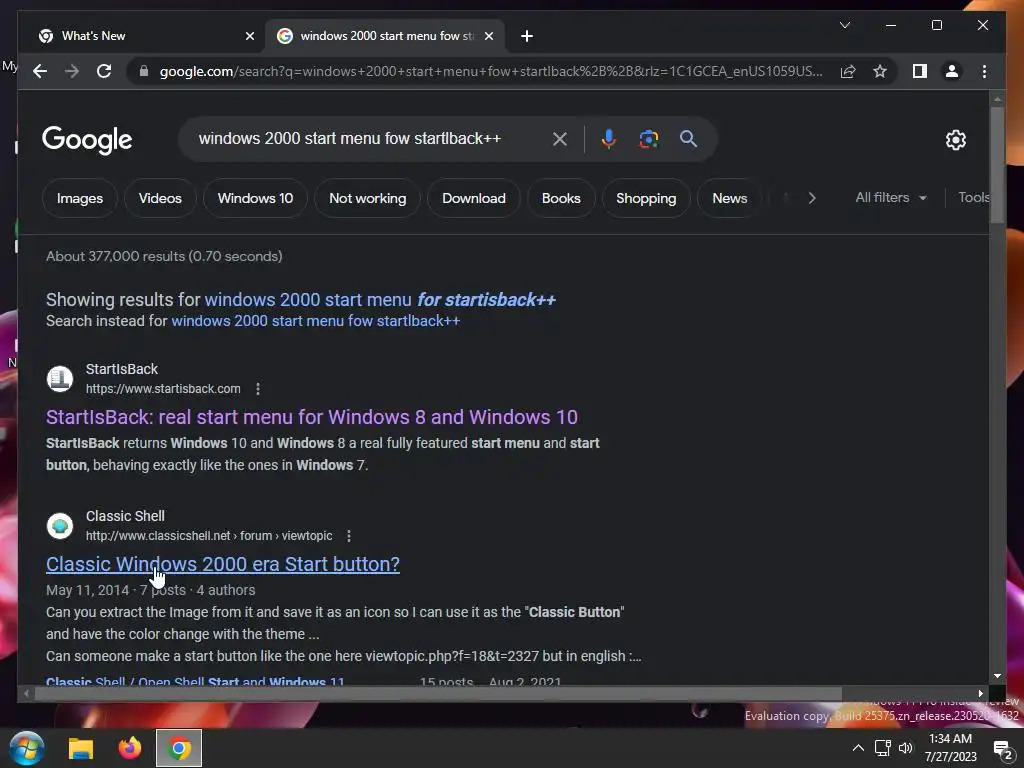Select the windows 2000 start menu tab
The height and width of the screenshot is (768, 1024).
385,36
